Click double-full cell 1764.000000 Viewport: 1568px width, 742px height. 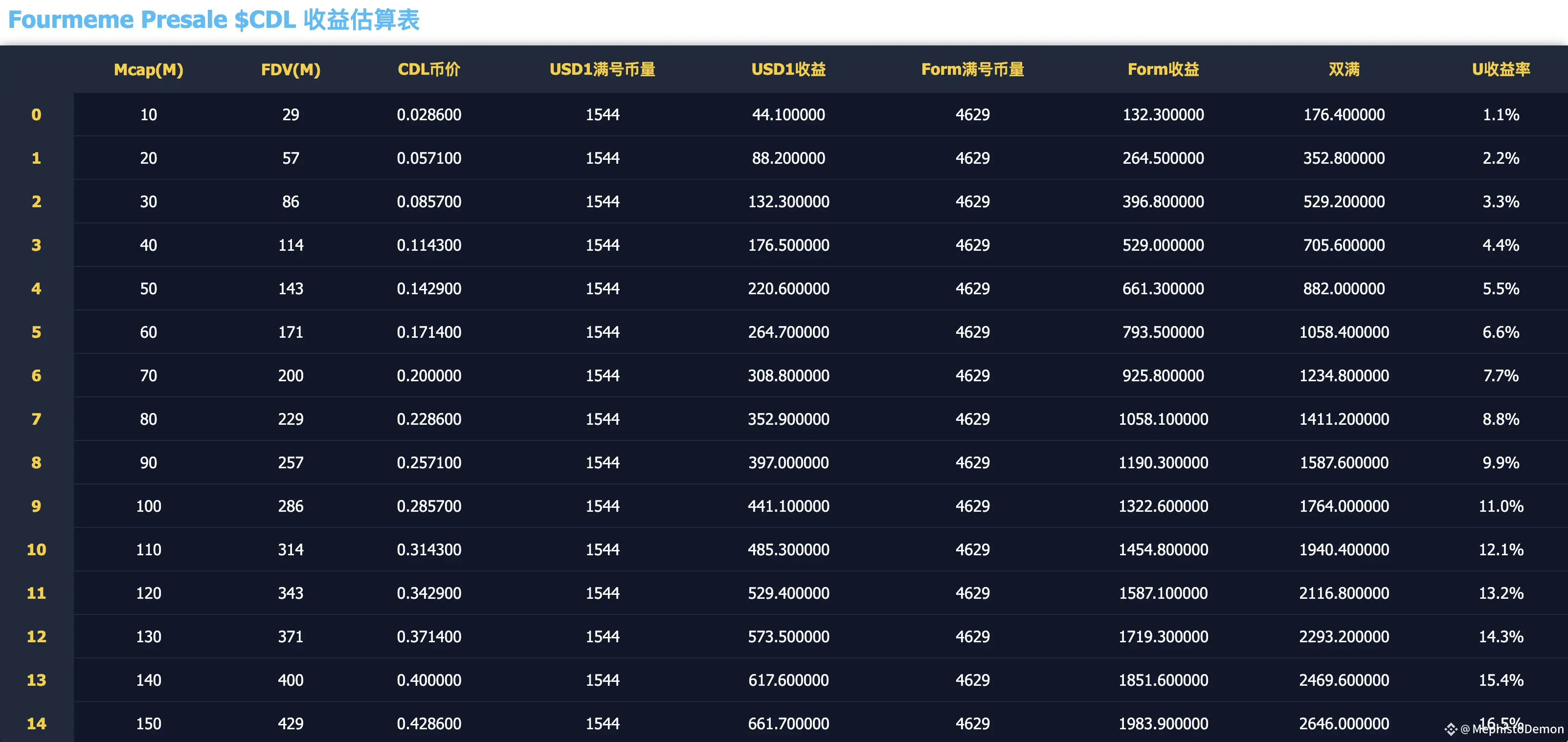[x=1344, y=506]
